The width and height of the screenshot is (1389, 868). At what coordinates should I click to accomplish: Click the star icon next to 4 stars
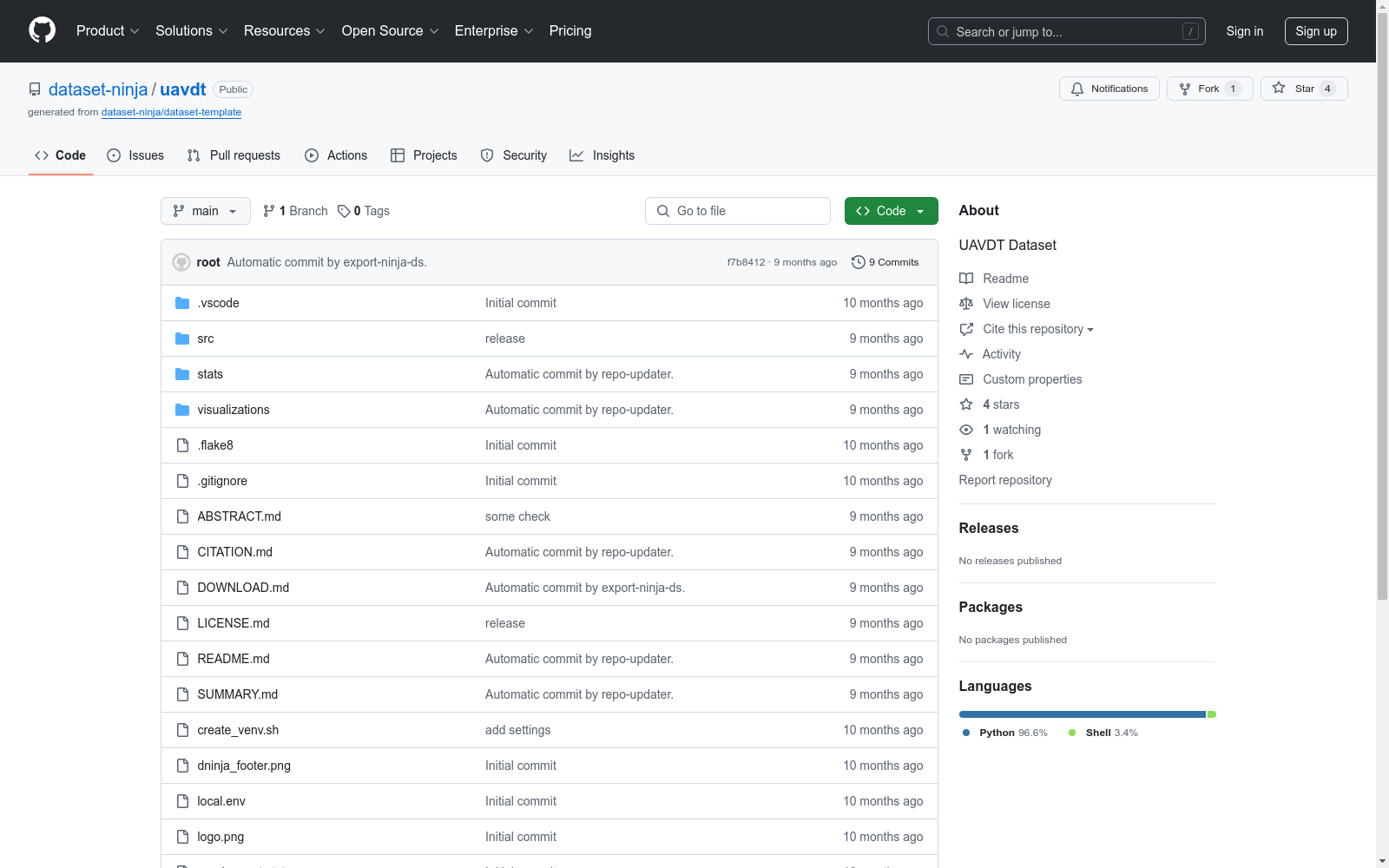click(966, 404)
